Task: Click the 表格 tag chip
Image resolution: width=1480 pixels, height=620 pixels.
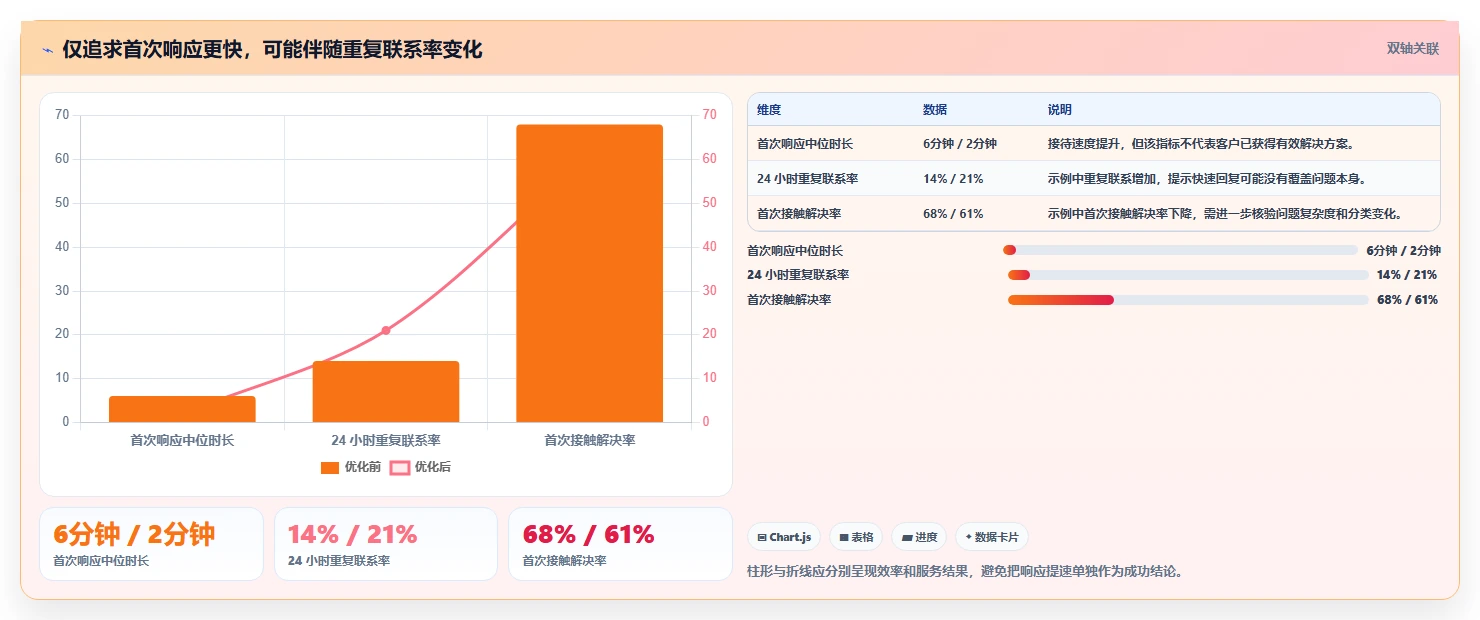Action: pos(856,537)
